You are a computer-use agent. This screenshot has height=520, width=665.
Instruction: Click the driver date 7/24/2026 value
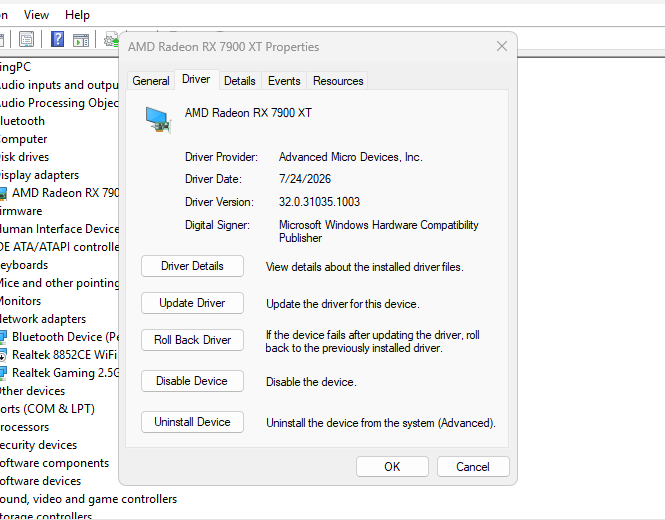pyautogui.click(x=305, y=179)
